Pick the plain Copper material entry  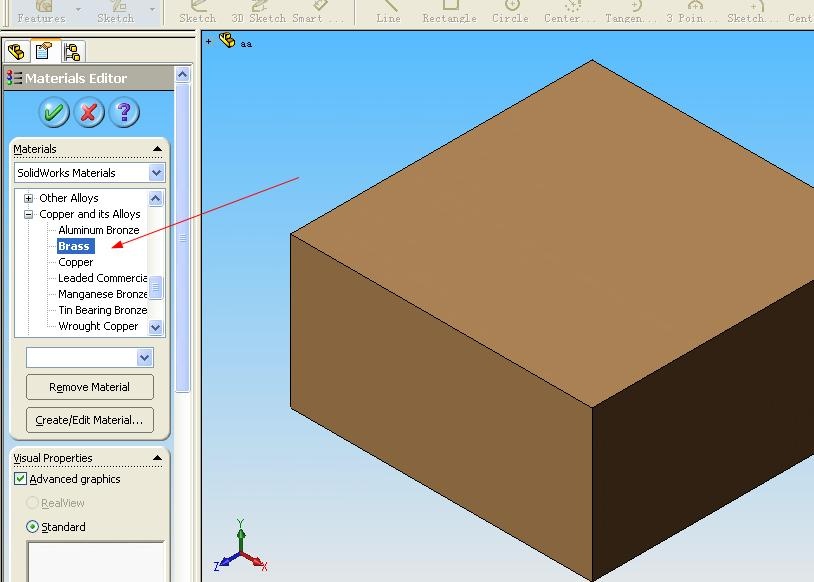[x=76, y=262]
